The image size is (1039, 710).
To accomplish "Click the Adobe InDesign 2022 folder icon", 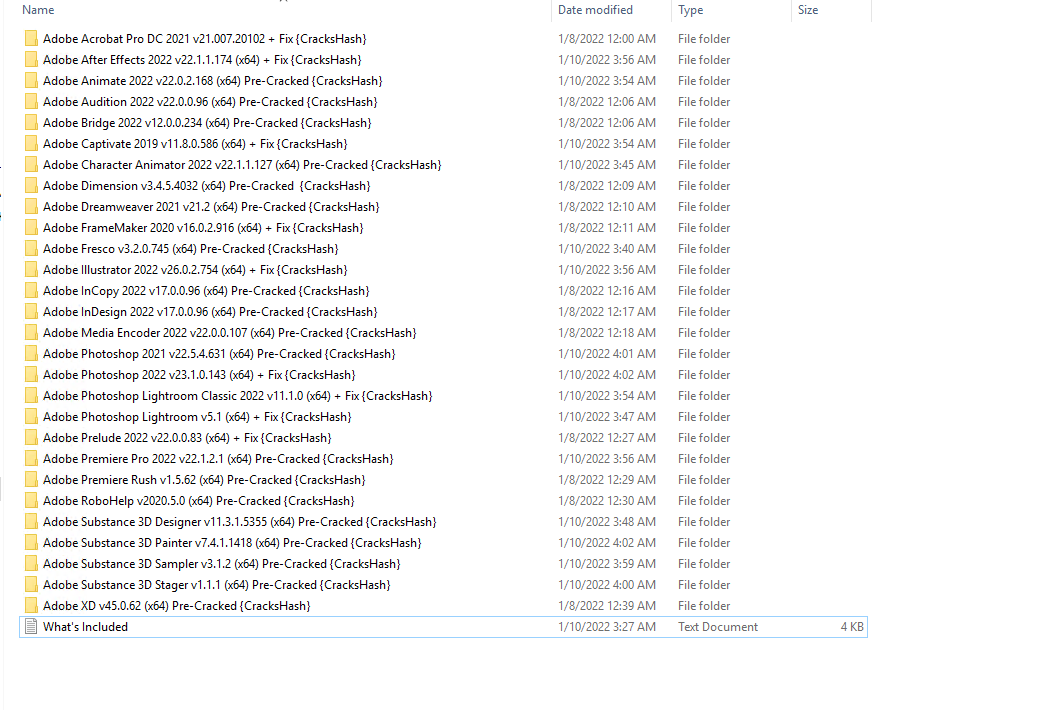I will (x=31, y=312).
